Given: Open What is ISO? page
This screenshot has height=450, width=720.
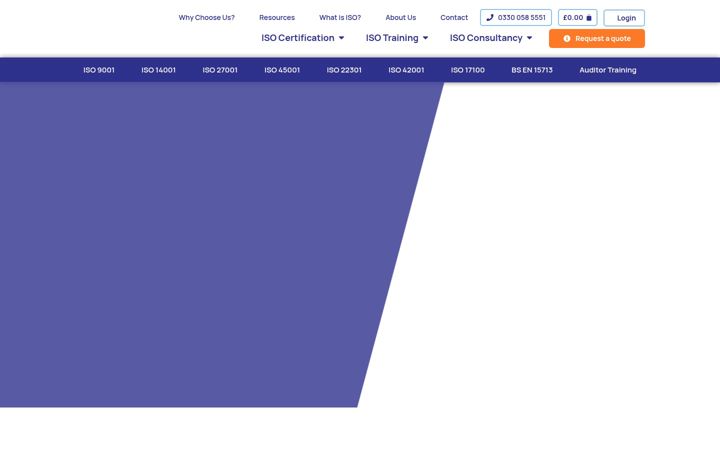Looking at the screenshot, I should coord(340,17).
